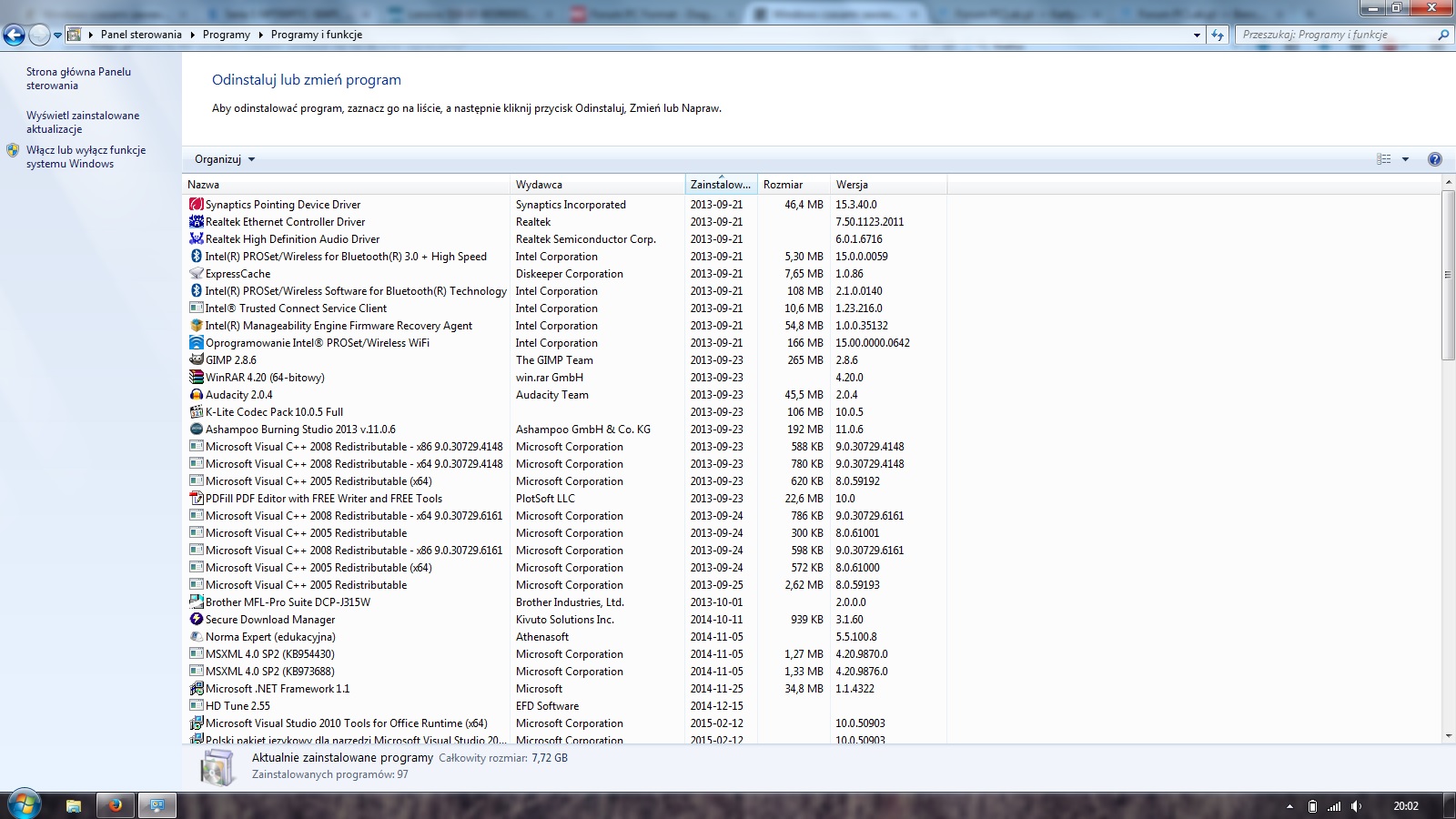This screenshot has width=1456, height=819.
Task: Click the Przeszukaj: Programy i funkcje search box
Action: (x=1337, y=35)
